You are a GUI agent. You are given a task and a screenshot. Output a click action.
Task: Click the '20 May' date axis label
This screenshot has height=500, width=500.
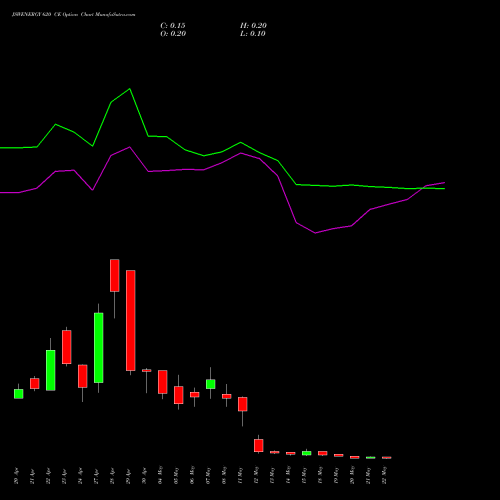point(353,476)
